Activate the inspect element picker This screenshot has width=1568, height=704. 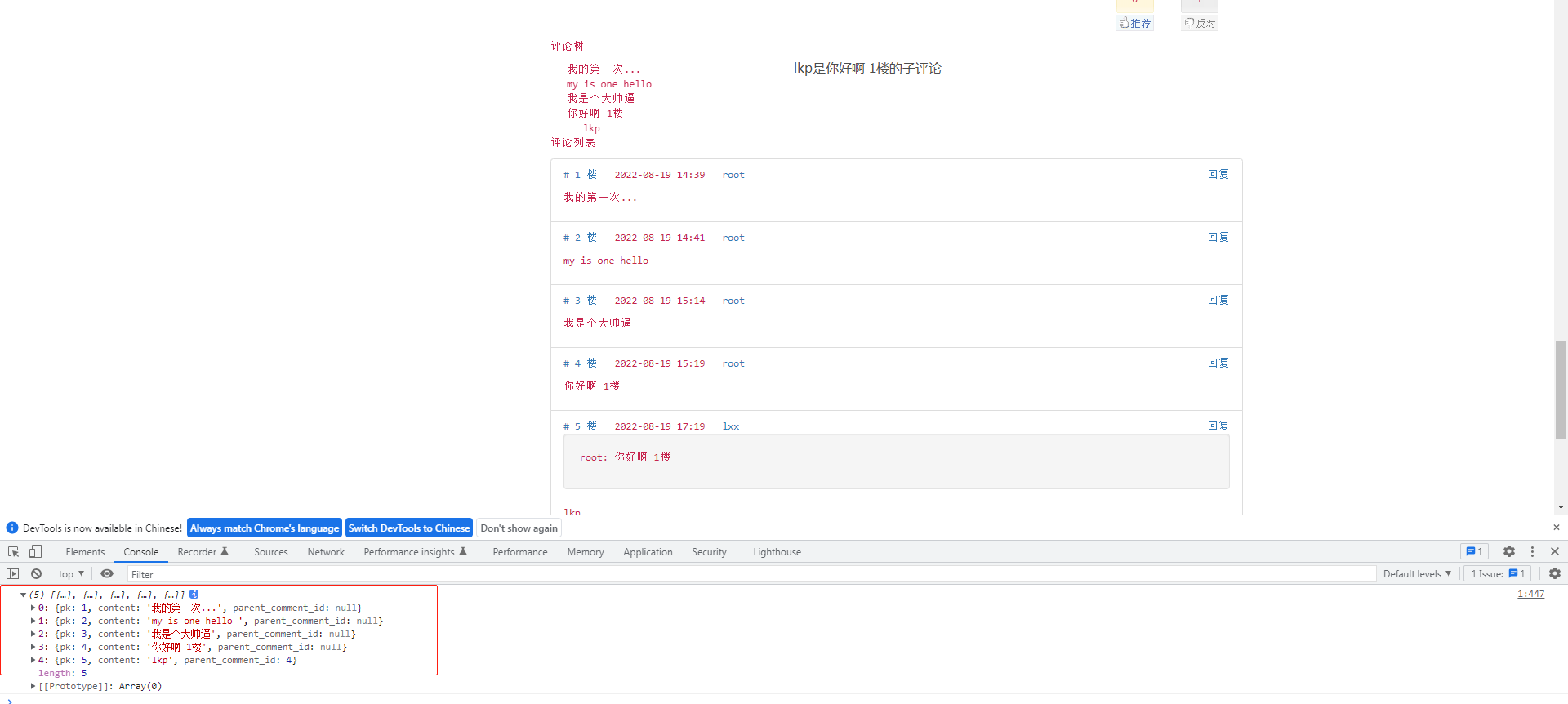(13, 552)
